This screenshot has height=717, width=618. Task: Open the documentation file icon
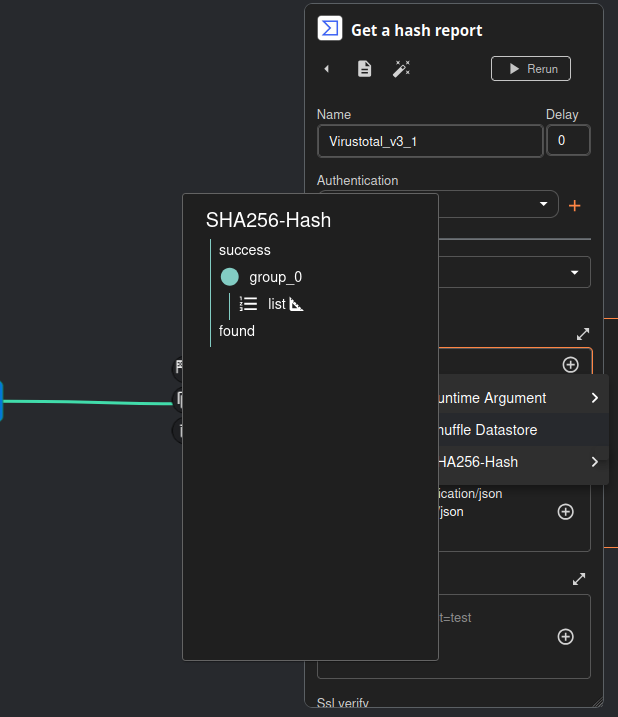coord(365,69)
